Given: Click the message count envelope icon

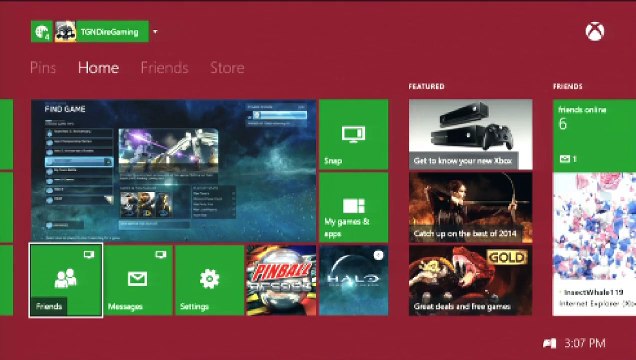Looking at the screenshot, I should click(x=565, y=159).
